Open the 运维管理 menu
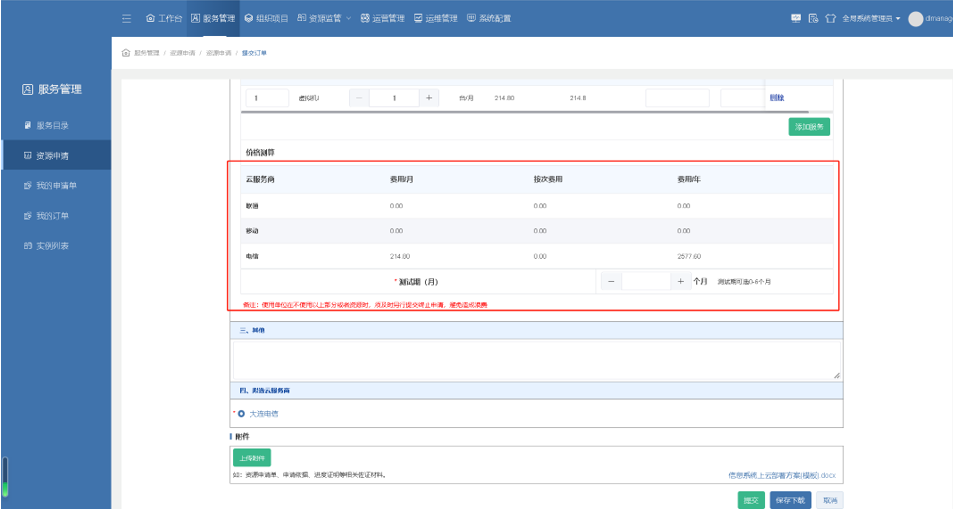This screenshot has width=953, height=509. click(x=436, y=18)
